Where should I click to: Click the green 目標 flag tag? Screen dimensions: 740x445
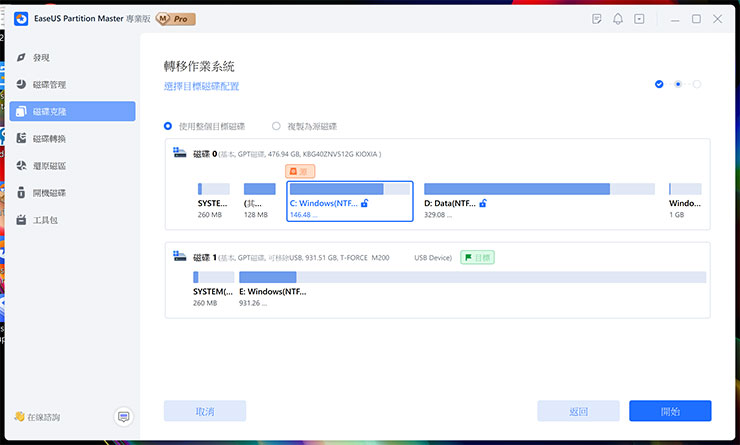tap(478, 257)
